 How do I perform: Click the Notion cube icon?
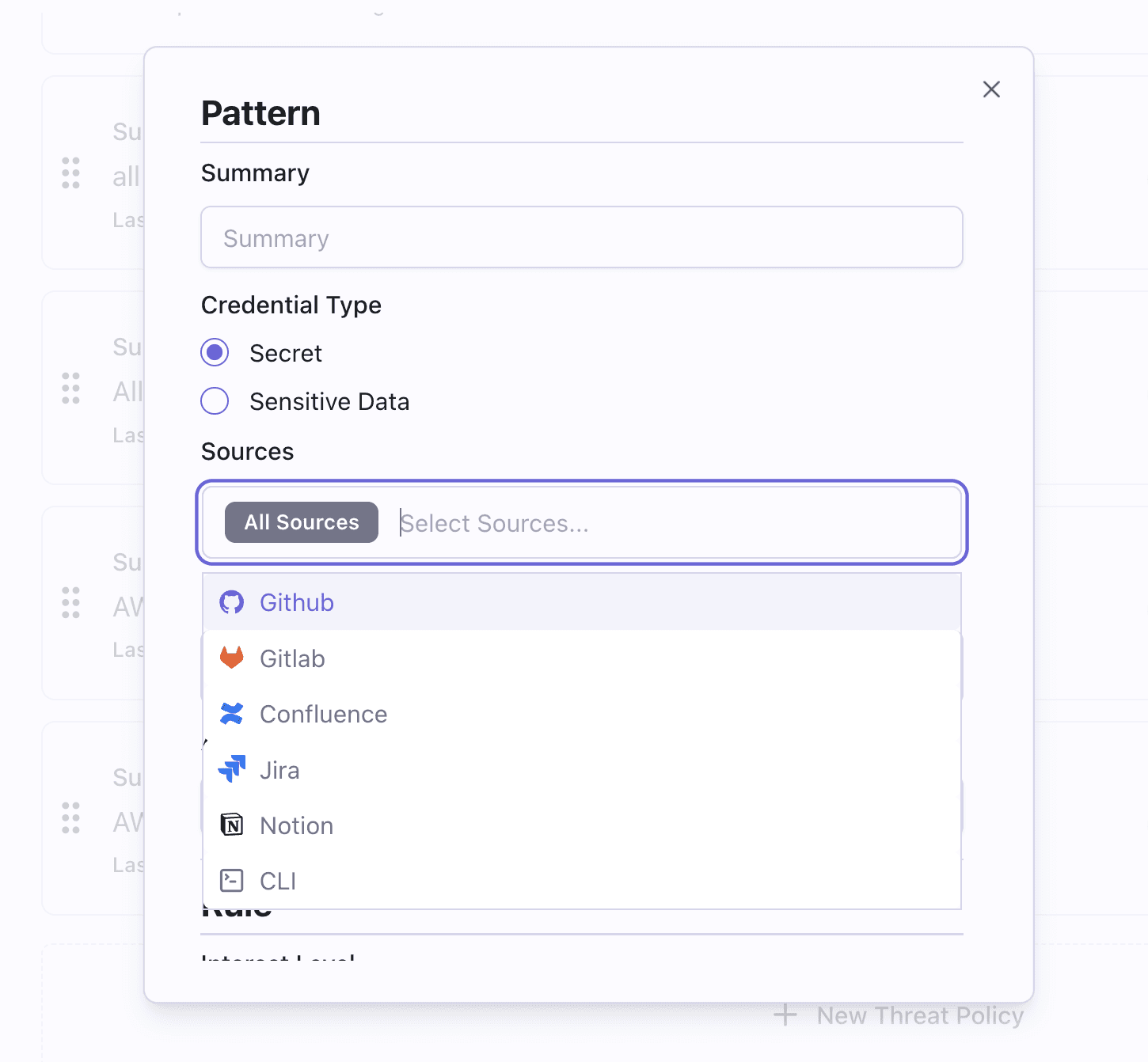[231, 825]
